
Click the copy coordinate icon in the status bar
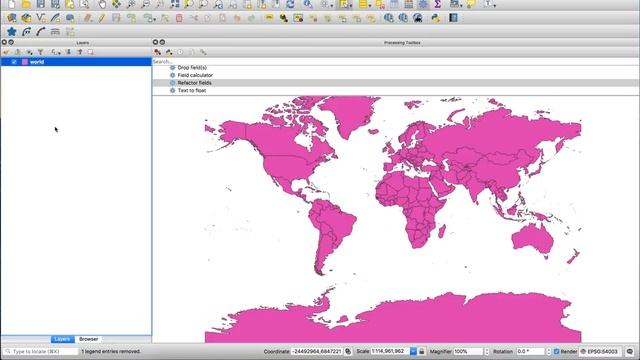click(348, 351)
